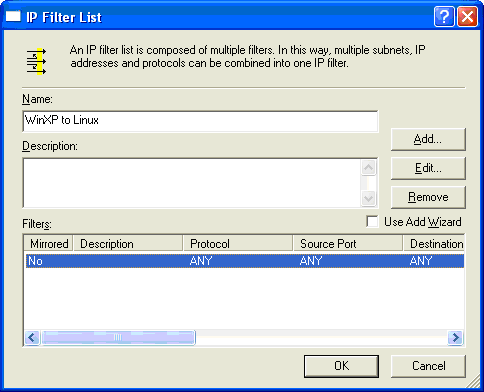Click the IP filter list arrows icon
The height and width of the screenshot is (392, 484).
pyautogui.click(x=36, y=61)
